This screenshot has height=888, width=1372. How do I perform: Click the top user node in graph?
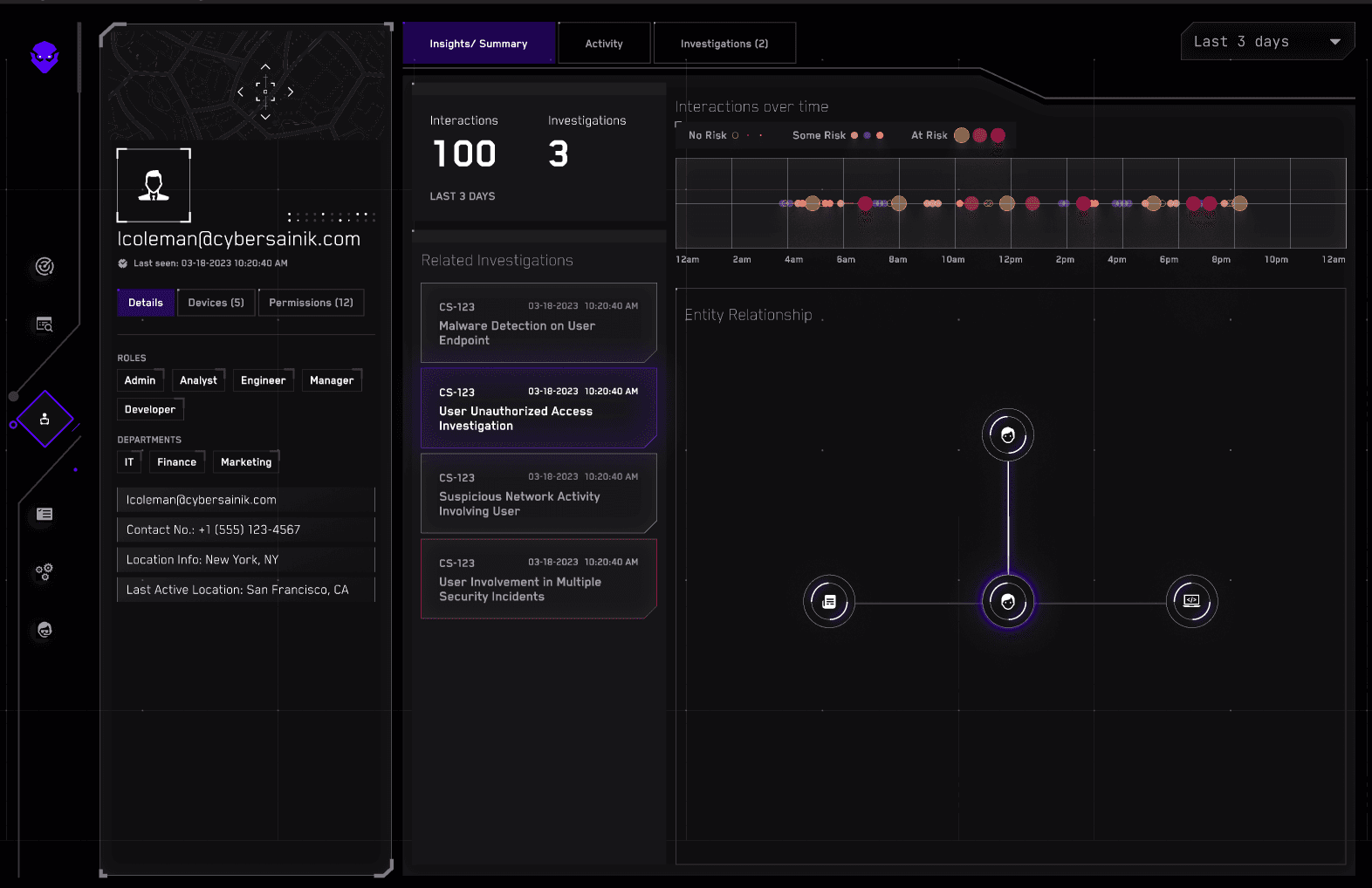1008,435
